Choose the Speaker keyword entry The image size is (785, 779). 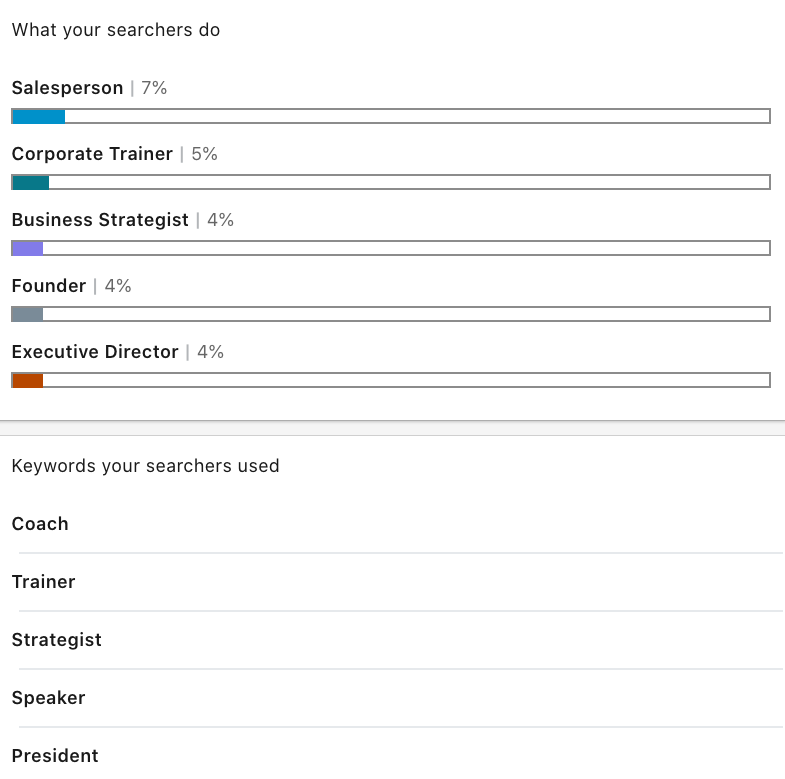point(49,698)
